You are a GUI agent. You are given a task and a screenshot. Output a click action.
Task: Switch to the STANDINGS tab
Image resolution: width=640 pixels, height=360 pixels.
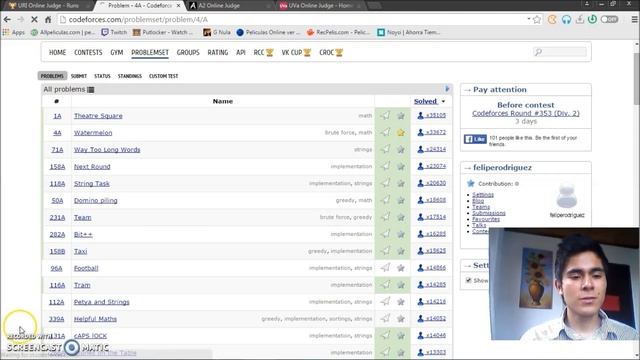click(x=130, y=76)
